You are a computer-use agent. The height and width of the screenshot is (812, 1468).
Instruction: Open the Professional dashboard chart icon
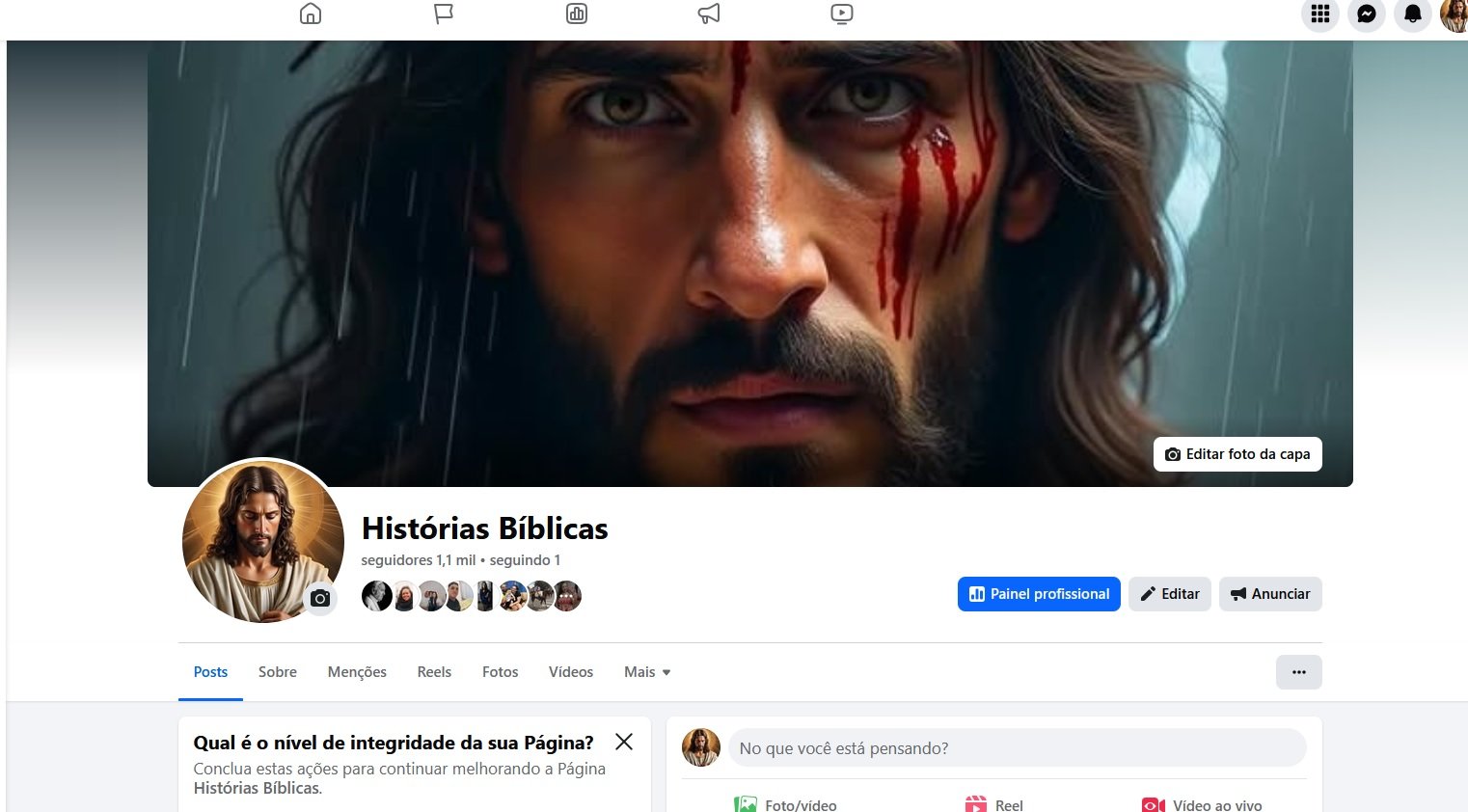pos(577,14)
